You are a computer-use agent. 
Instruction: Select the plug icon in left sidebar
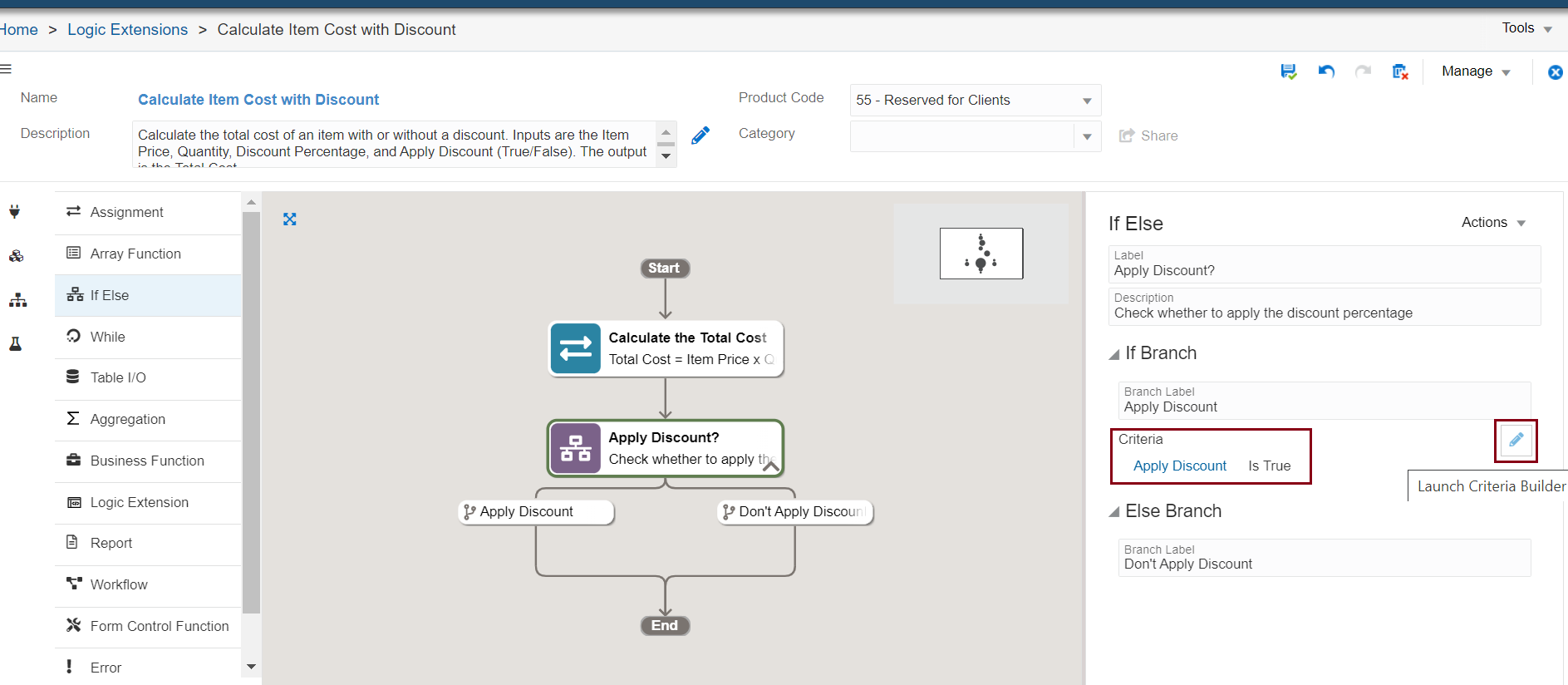[x=15, y=212]
